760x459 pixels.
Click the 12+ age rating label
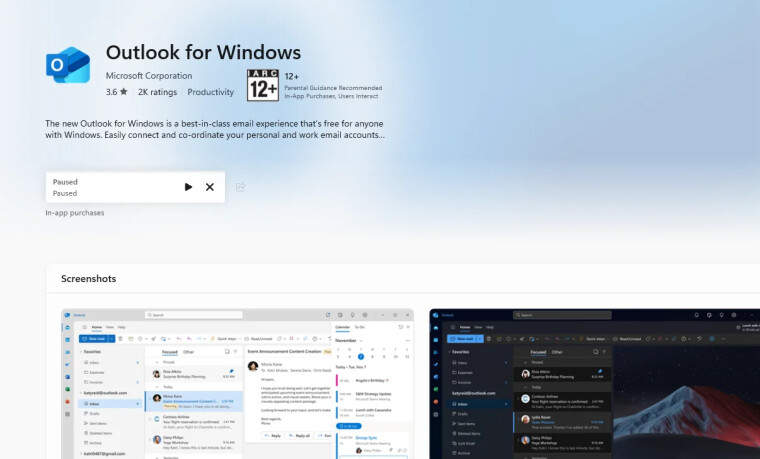(292, 77)
